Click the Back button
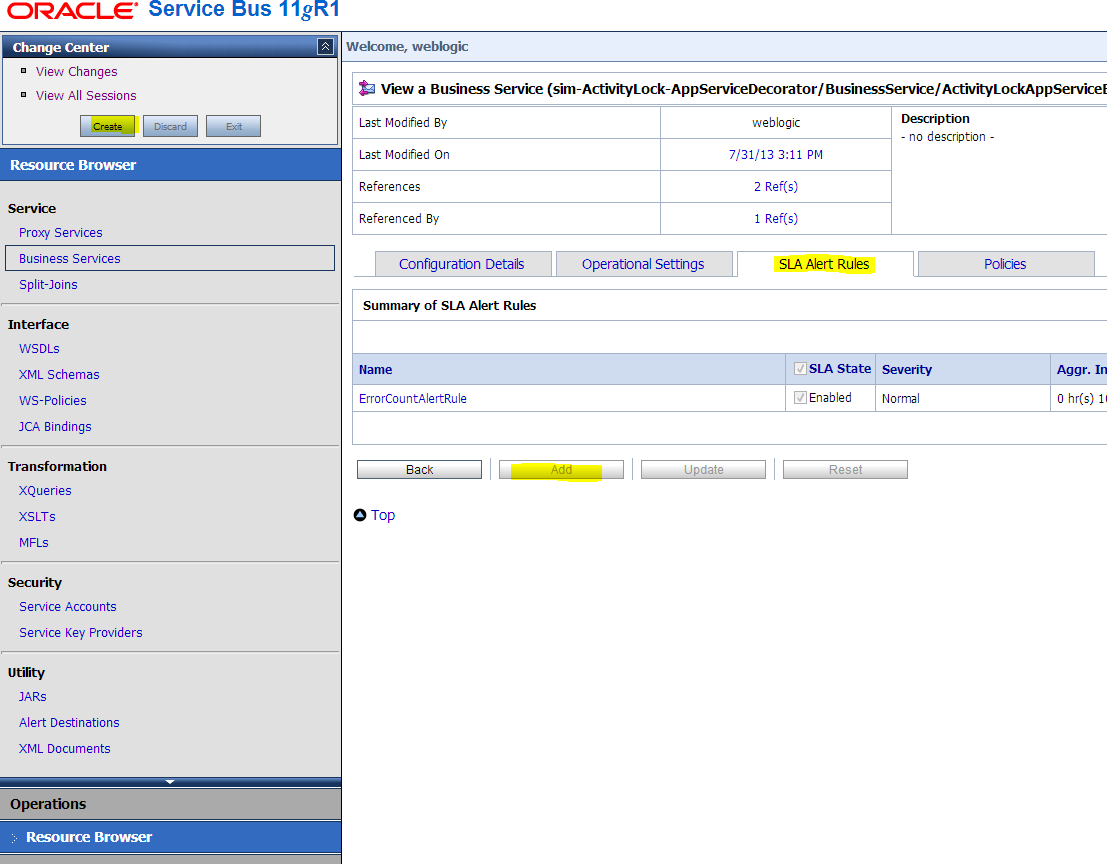The height and width of the screenshot is (864, 1107). click(x=419, y=470)
